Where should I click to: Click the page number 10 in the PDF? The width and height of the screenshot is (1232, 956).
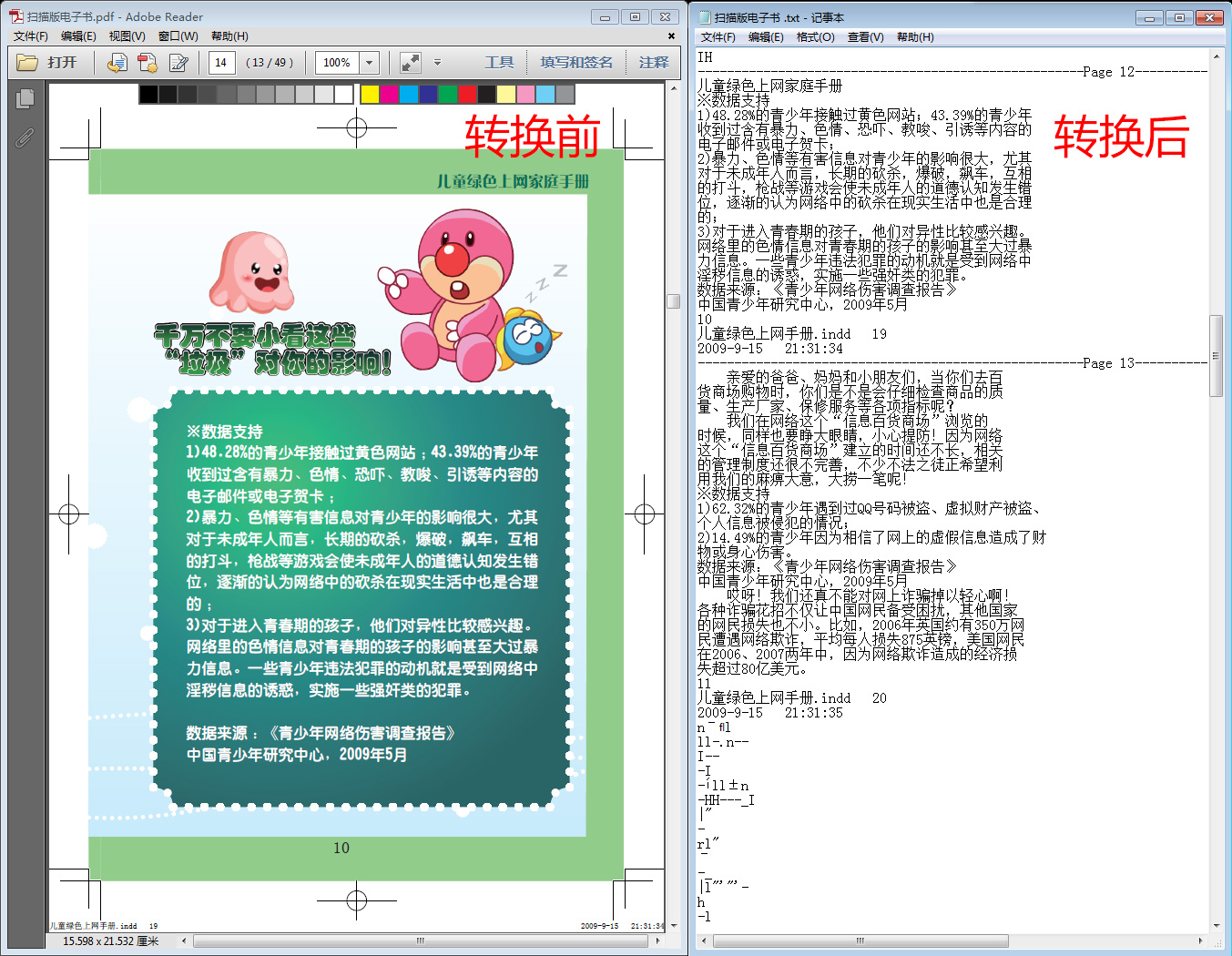coord(341,848)
